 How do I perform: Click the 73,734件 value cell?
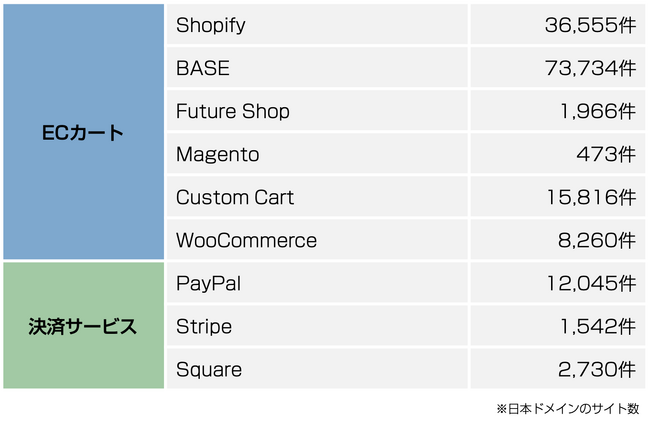pyautogui.click(x=586, y=69)
